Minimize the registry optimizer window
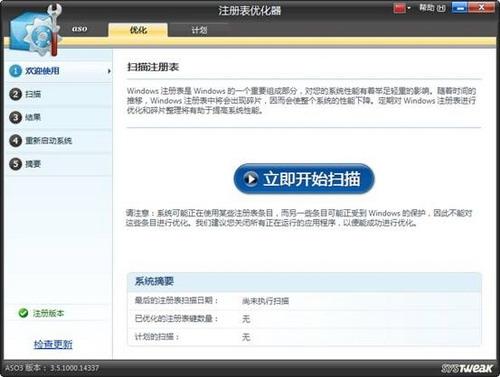Screen dimensions: 500x377 click(x=460, y=8)
